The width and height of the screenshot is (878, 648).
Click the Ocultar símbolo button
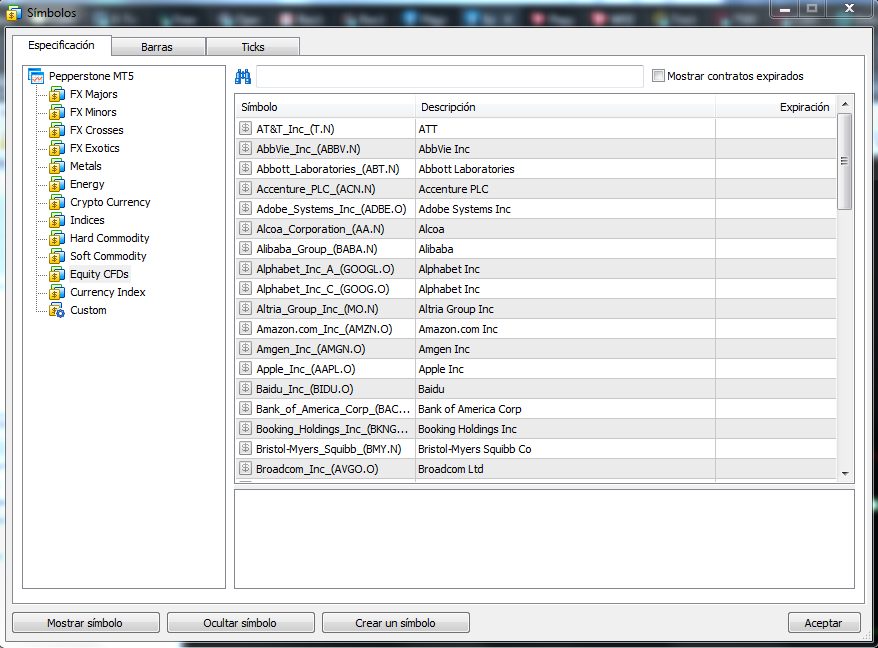pos(241,623)
